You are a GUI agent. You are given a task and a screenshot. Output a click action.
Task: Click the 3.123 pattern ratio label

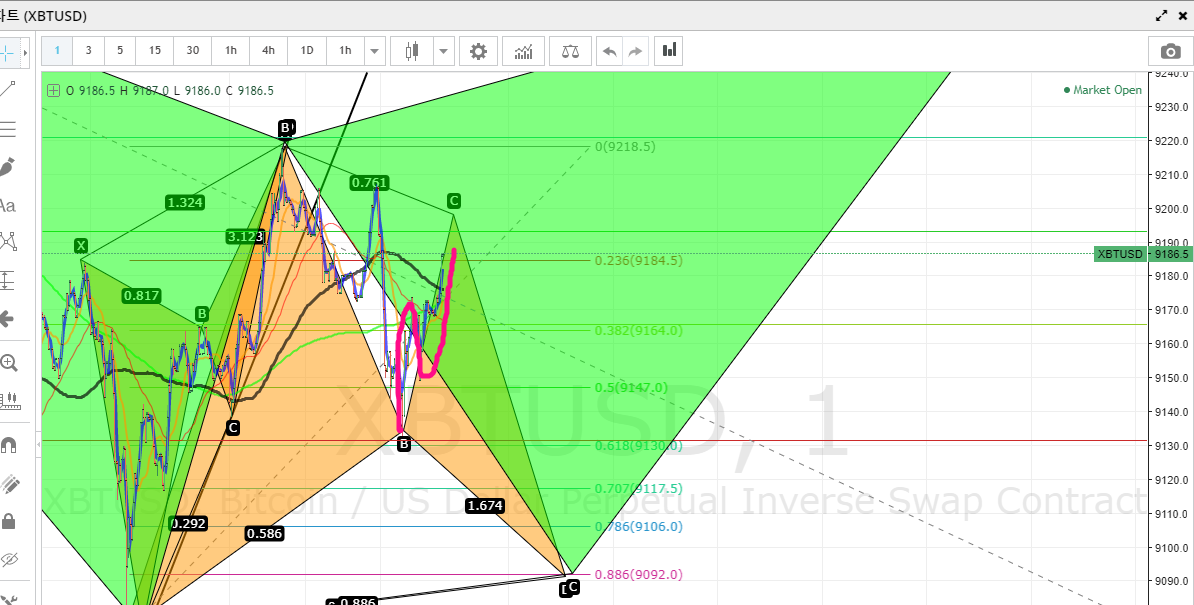(245, 237)
